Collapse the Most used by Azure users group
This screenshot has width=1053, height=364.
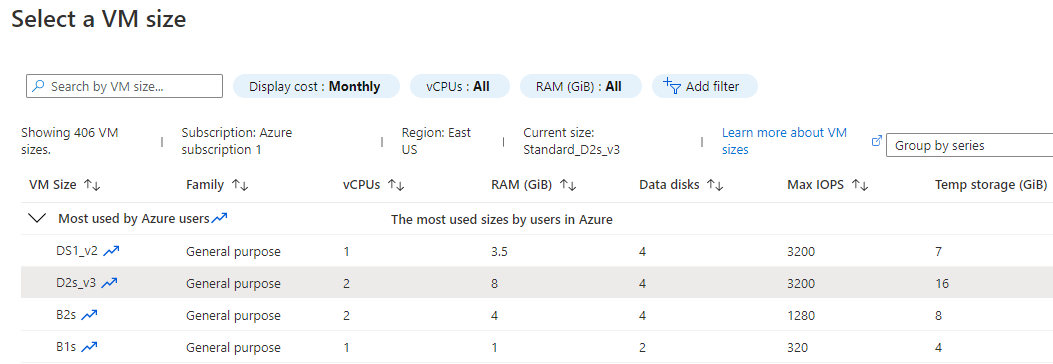(x=38, y=218)
